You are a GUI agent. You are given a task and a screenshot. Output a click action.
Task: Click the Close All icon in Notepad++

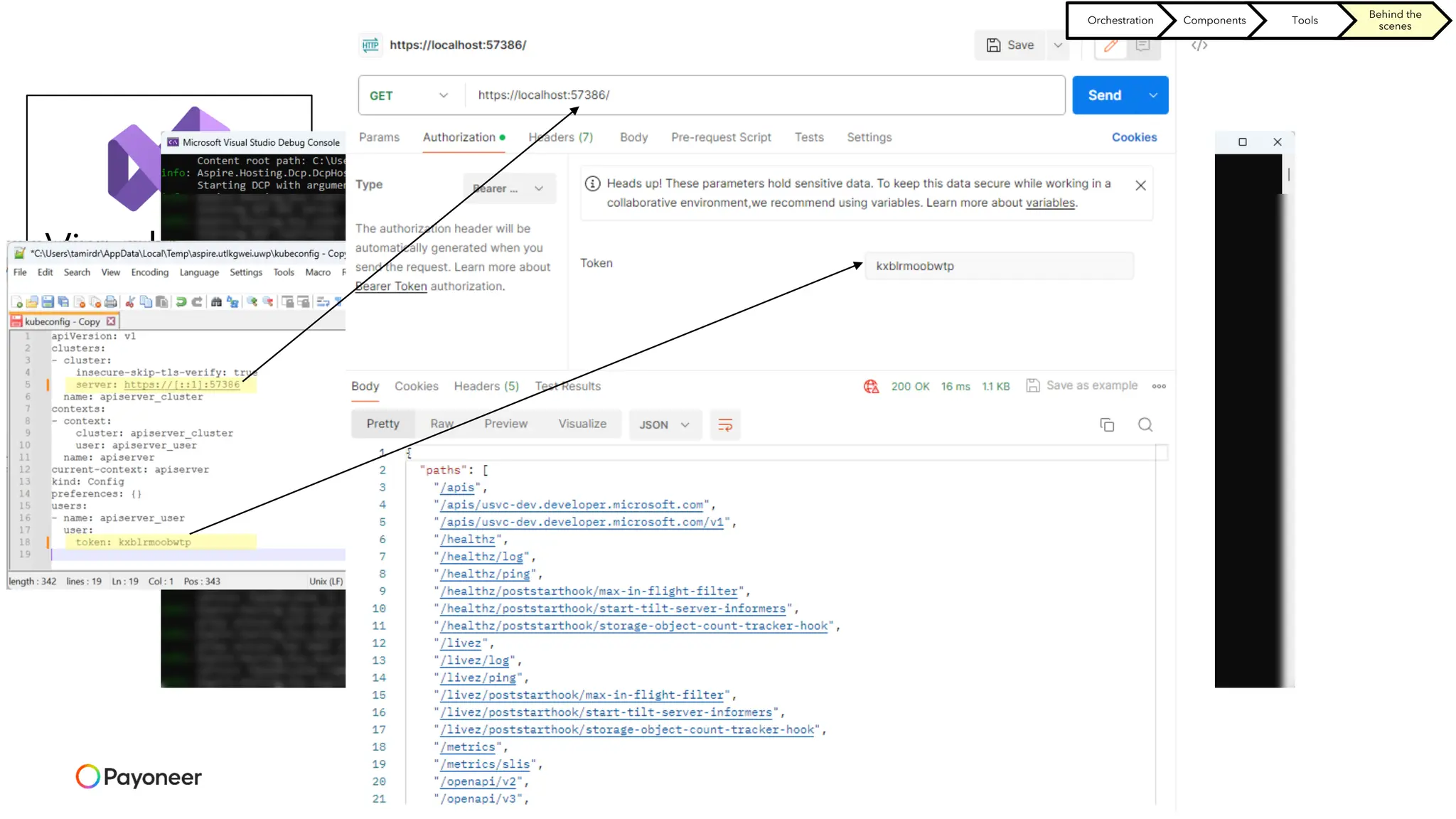click(95, 302)
